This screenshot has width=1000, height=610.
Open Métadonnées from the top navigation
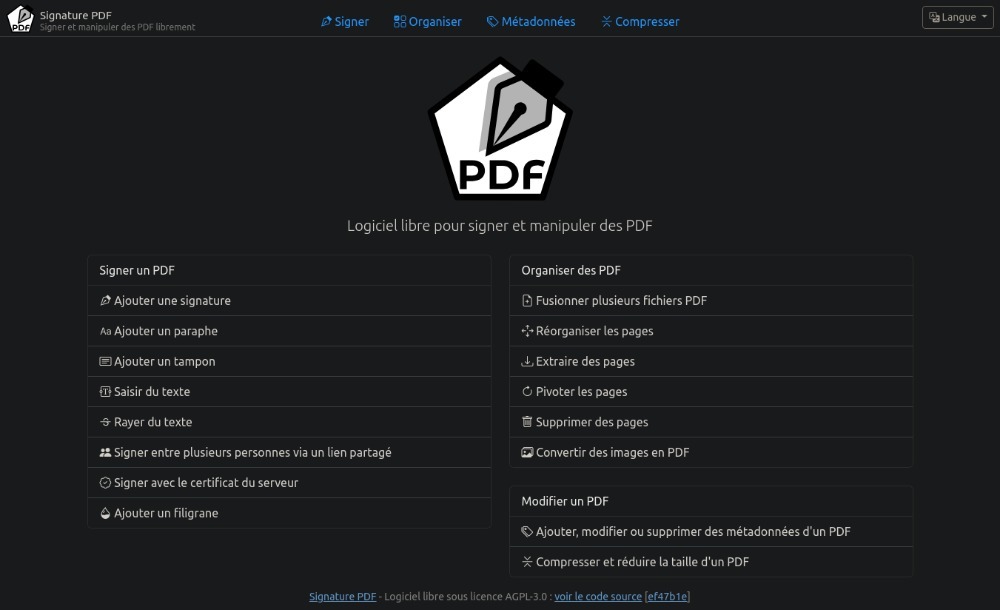point(531,22)
